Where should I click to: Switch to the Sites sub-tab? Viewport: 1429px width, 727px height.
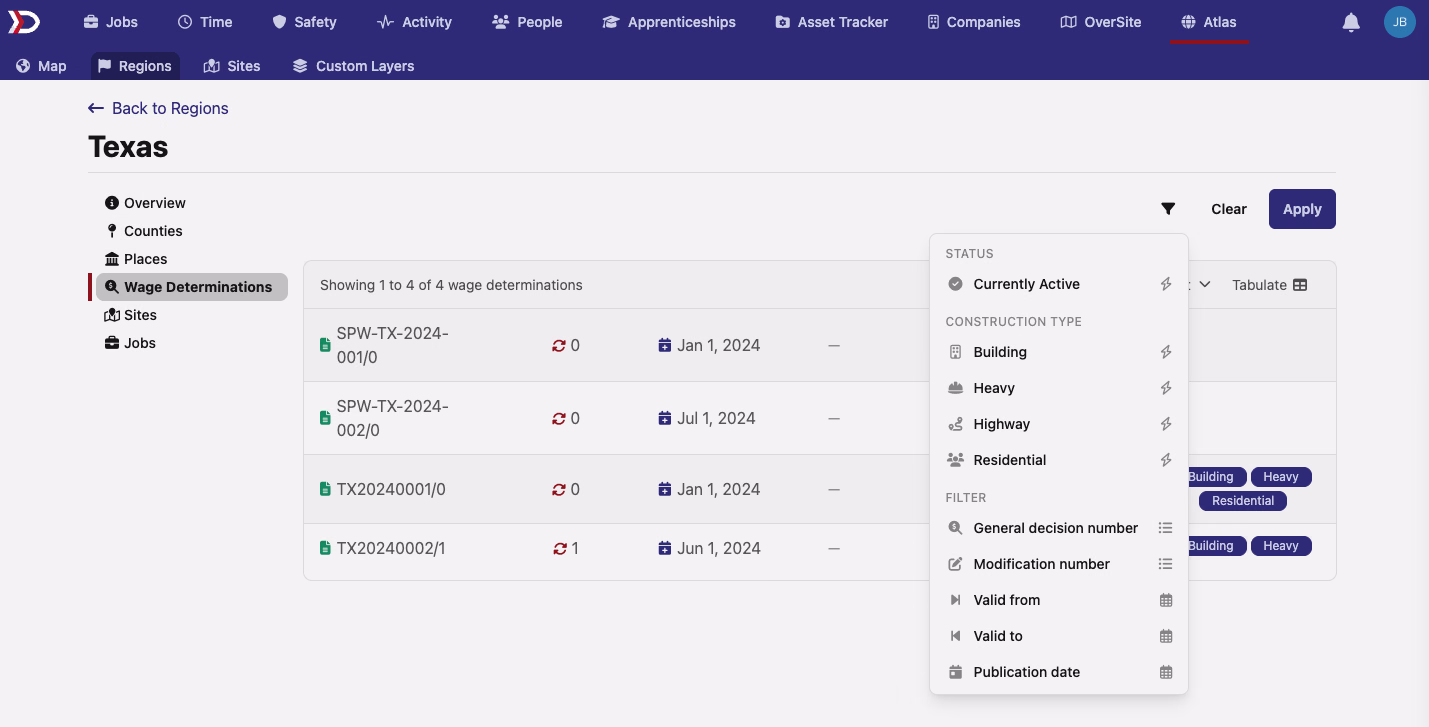click(232, 66)
